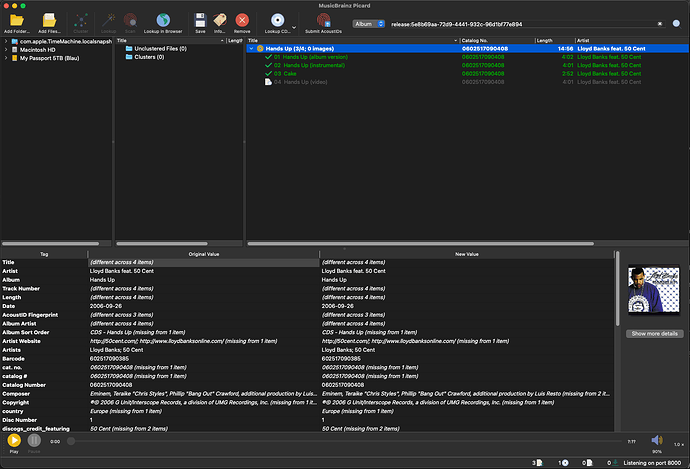The width and height of the screenshot is (690, 469).
Task: Click the file browser pane horizontal scrollbar
Action: 51,243
